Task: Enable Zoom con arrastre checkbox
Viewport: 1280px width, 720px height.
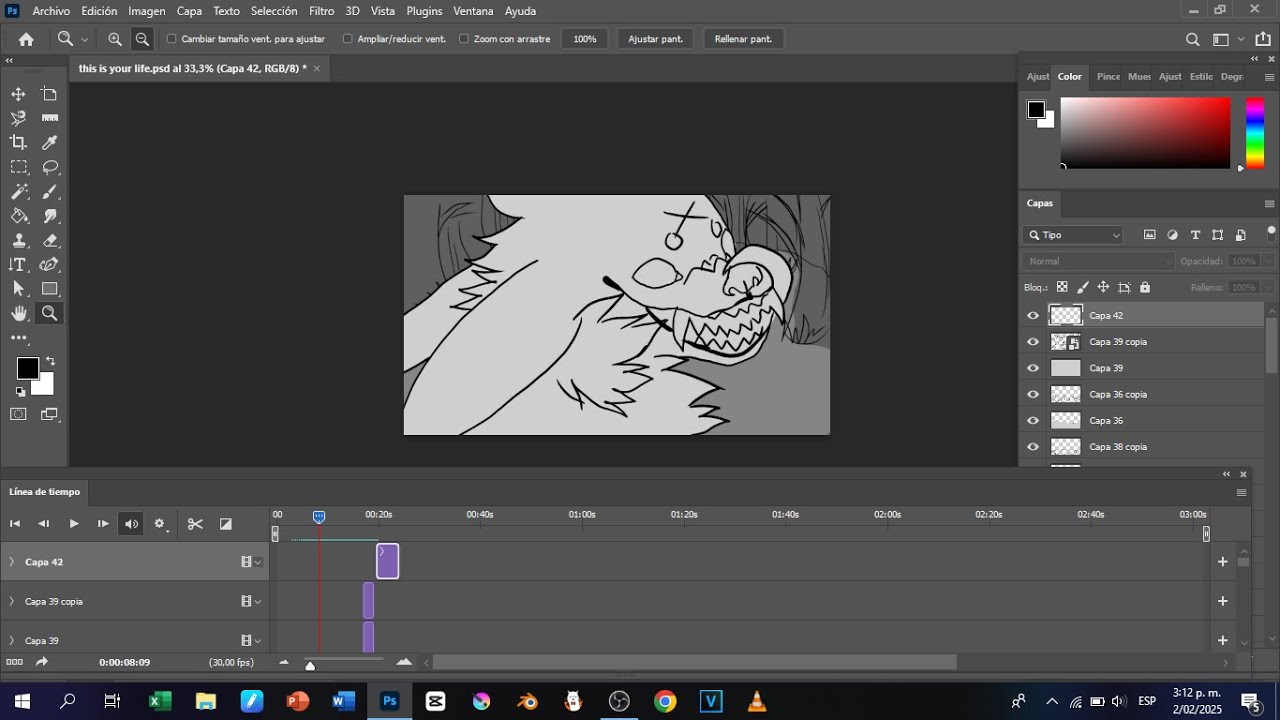Action: 464,39
